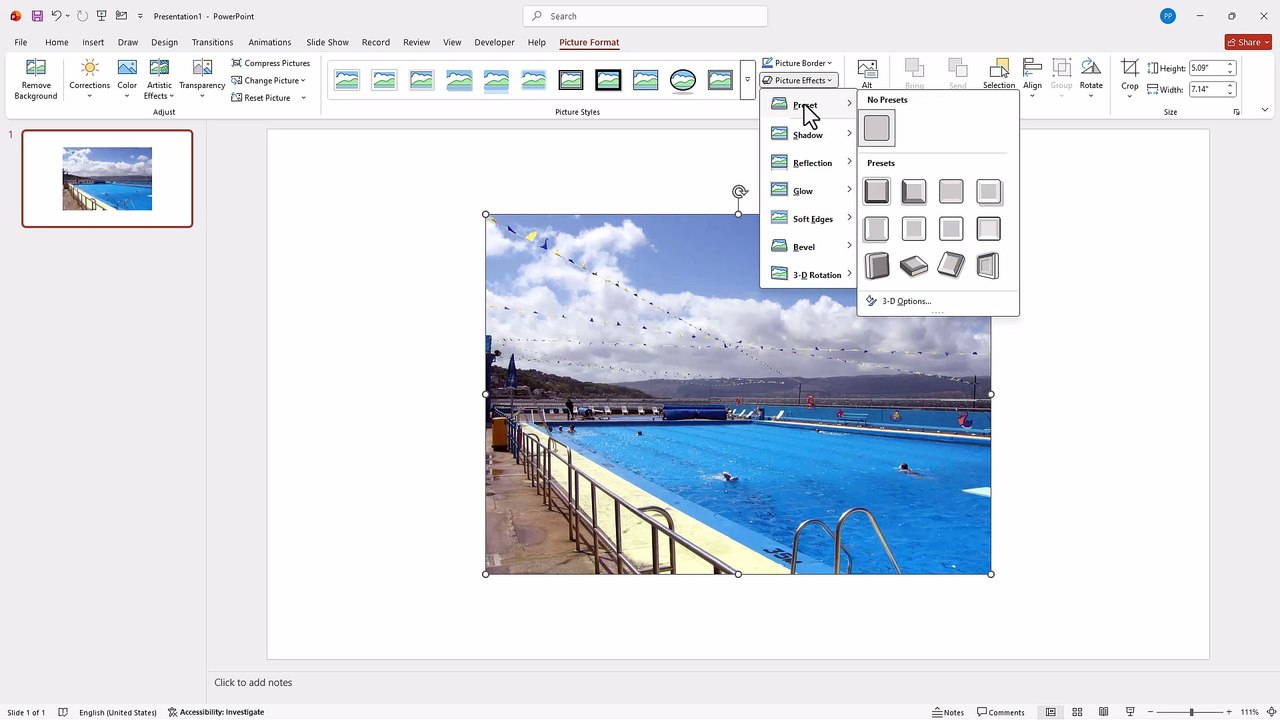The height and width of the screenshot is (720, 1280).
Task: Click the Undo arrow icon
Action: point(57,16)
